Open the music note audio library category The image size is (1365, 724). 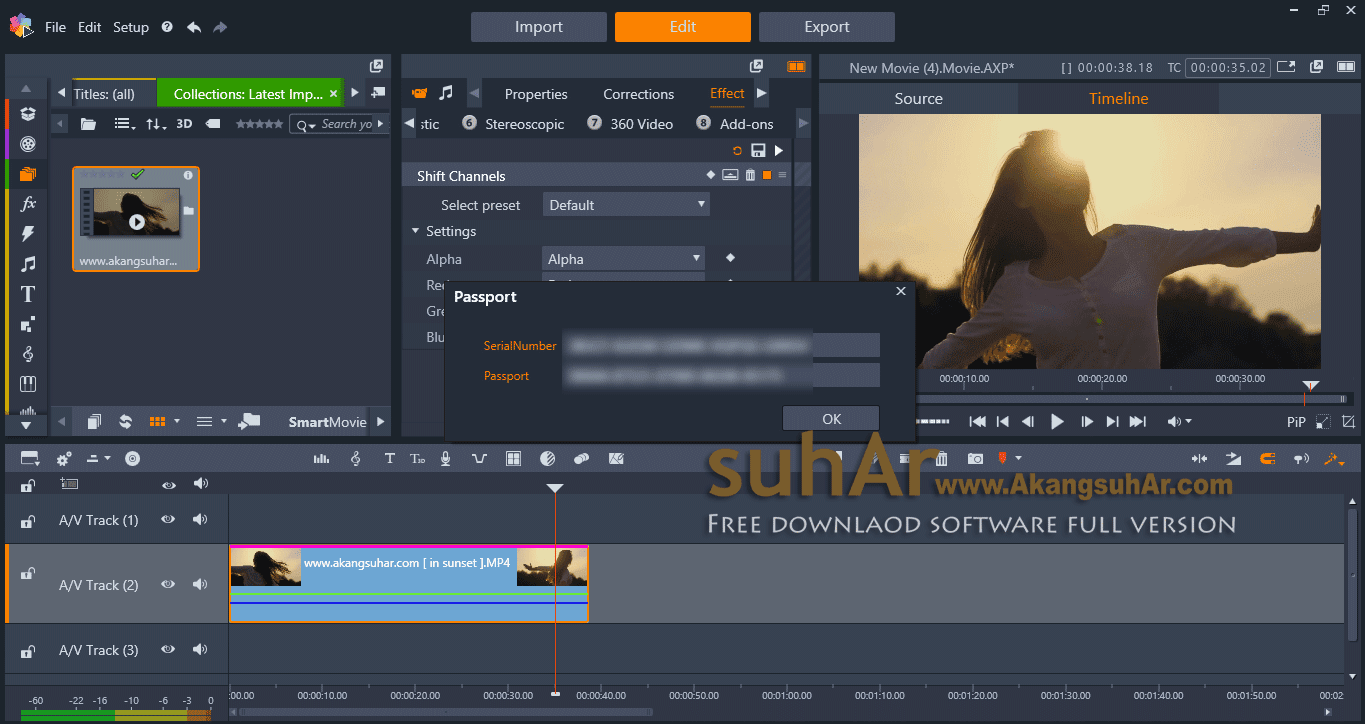[x=28, y=263]
